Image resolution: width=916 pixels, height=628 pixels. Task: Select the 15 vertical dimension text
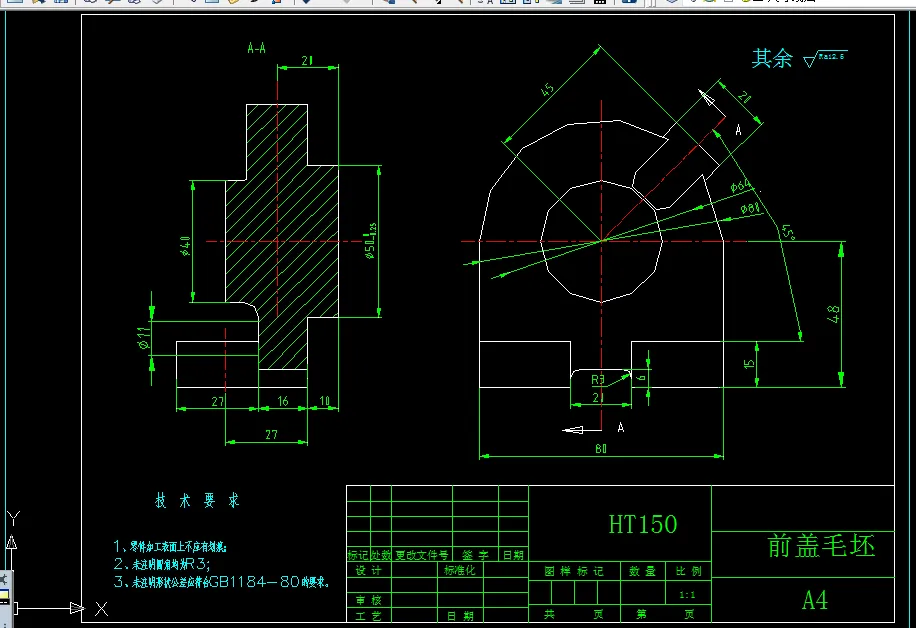click(x=749, y=364)
